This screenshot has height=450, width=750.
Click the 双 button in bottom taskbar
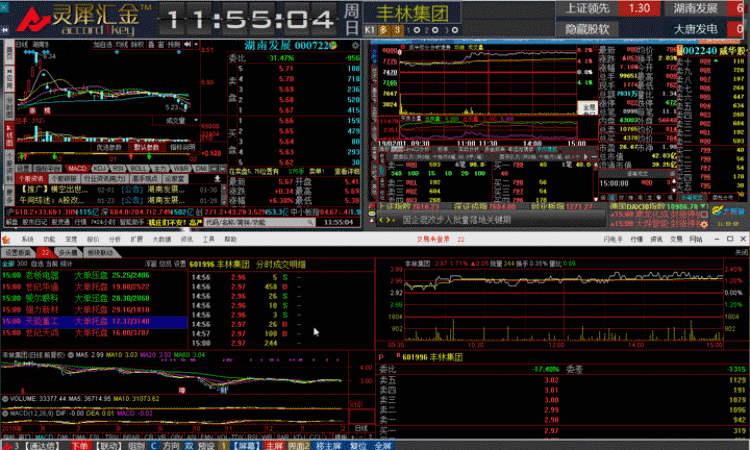click(x=189, y=446)
